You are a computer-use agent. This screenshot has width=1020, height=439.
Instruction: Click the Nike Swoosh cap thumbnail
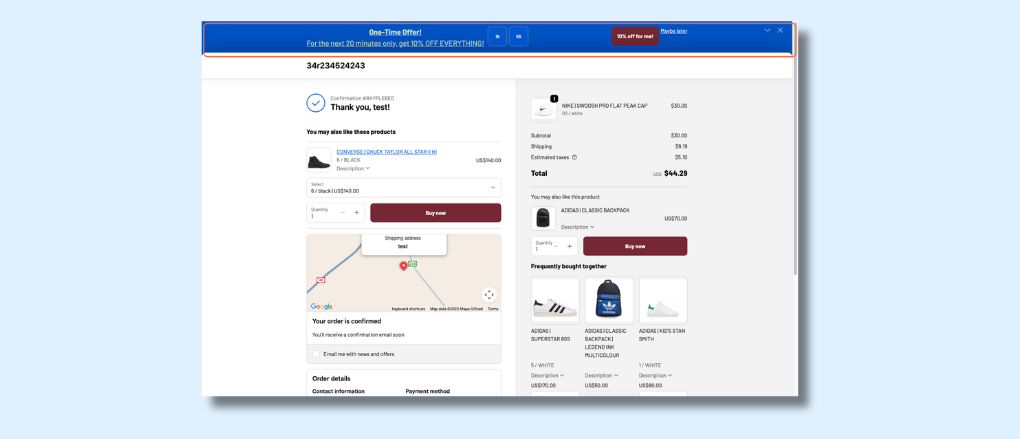[x=544, y=110]
